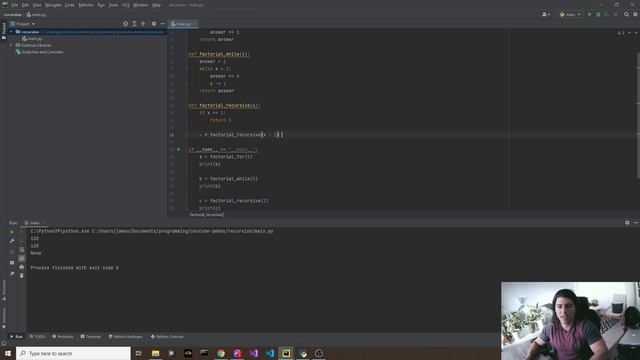Click pin tab icon in Run panel
This screenshot has width=640, height=360.
tap(12, 274)
